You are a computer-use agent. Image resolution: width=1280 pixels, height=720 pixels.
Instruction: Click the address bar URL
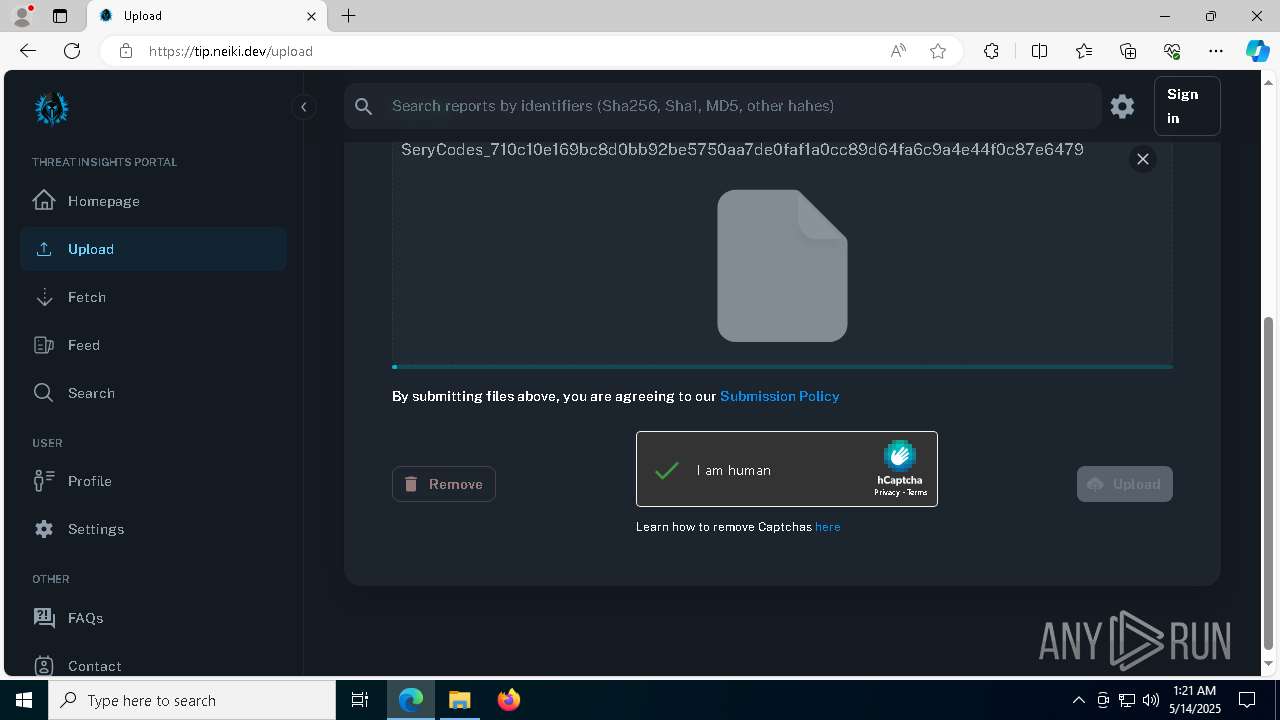(x=231, y=51)
